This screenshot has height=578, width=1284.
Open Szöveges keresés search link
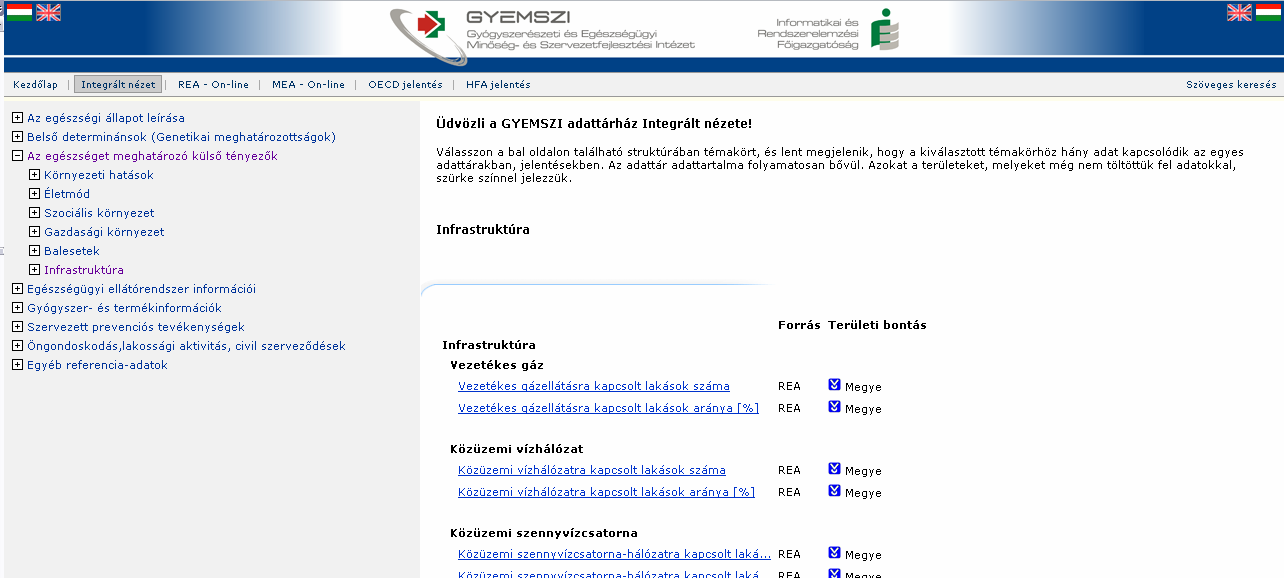tap(1231, 85)
